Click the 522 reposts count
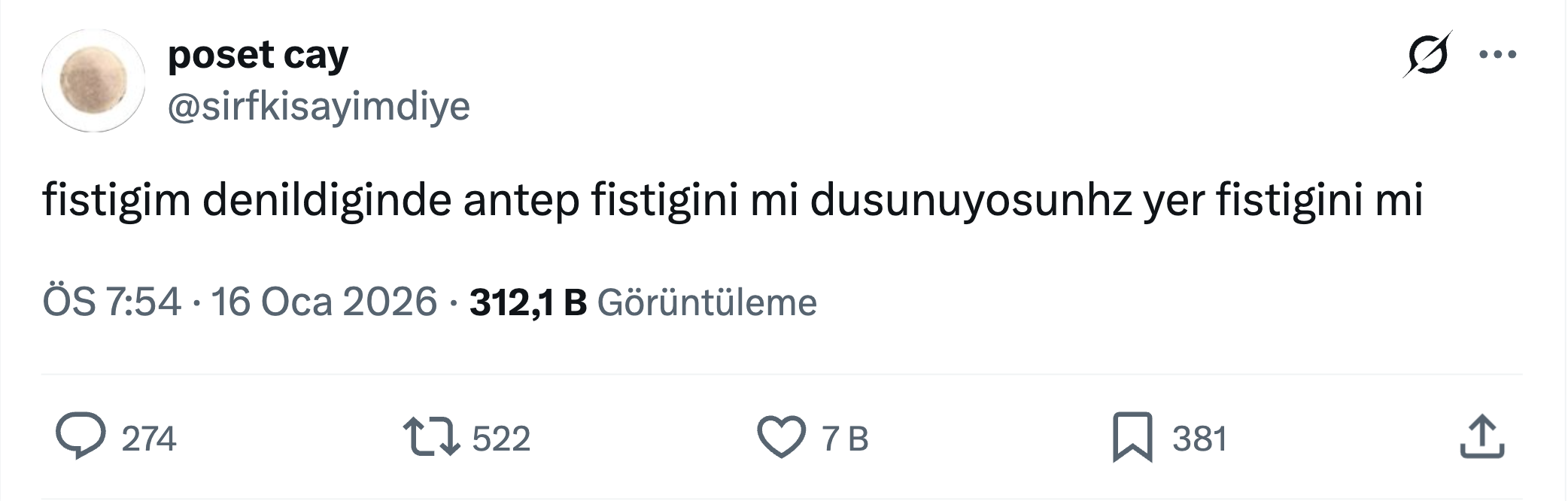Screen dimensions: 1568x501 point(501,439)
